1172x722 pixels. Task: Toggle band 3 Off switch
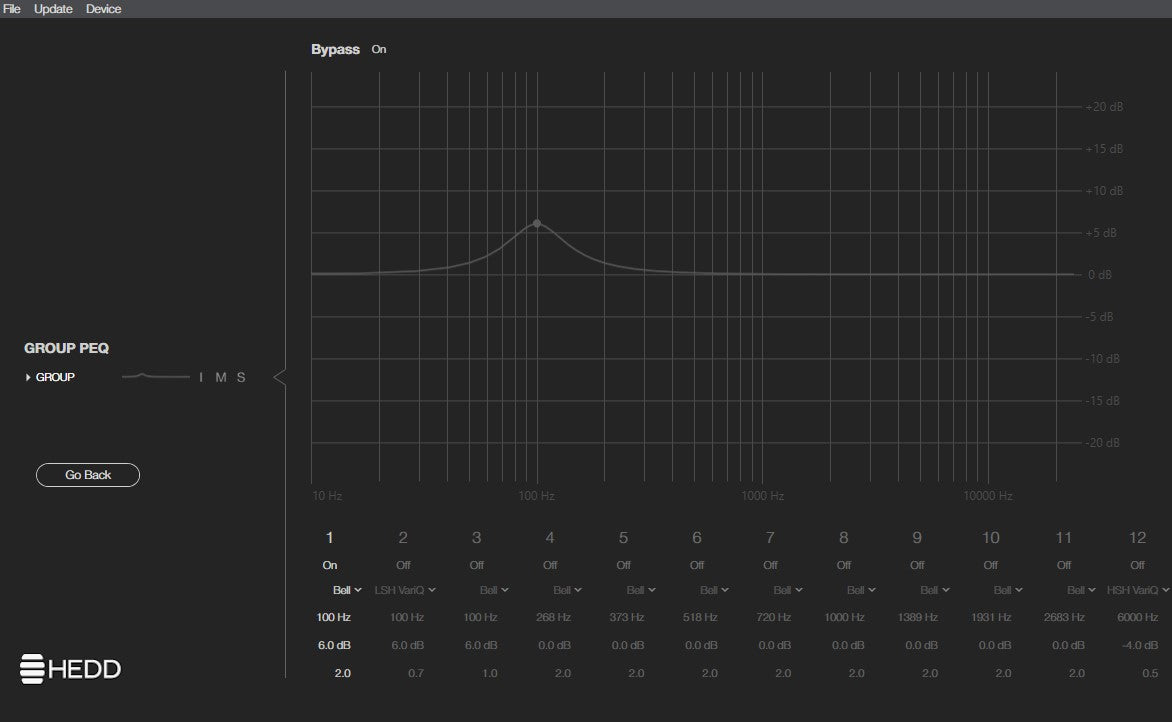pos(476,565)
